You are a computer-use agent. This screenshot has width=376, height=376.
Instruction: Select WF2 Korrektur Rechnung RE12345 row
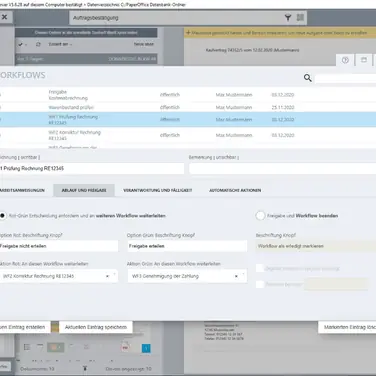(x=188, y=135)
